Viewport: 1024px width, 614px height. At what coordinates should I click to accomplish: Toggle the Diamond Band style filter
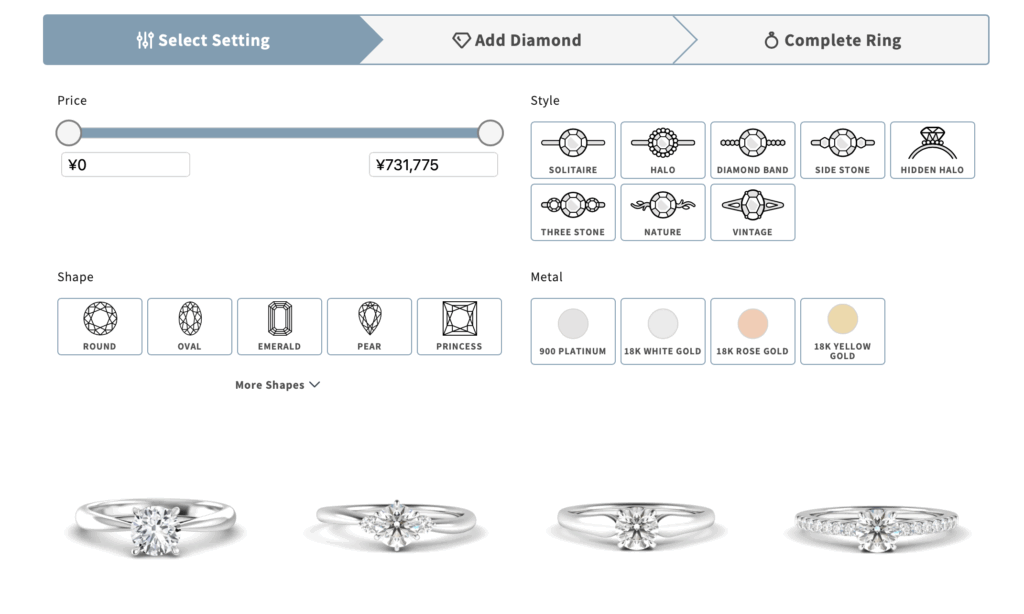(752, 150)
